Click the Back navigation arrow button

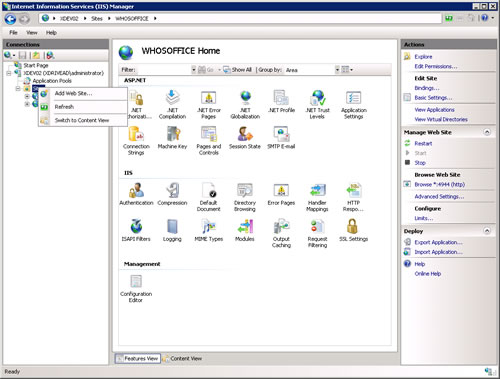point(10,19)
